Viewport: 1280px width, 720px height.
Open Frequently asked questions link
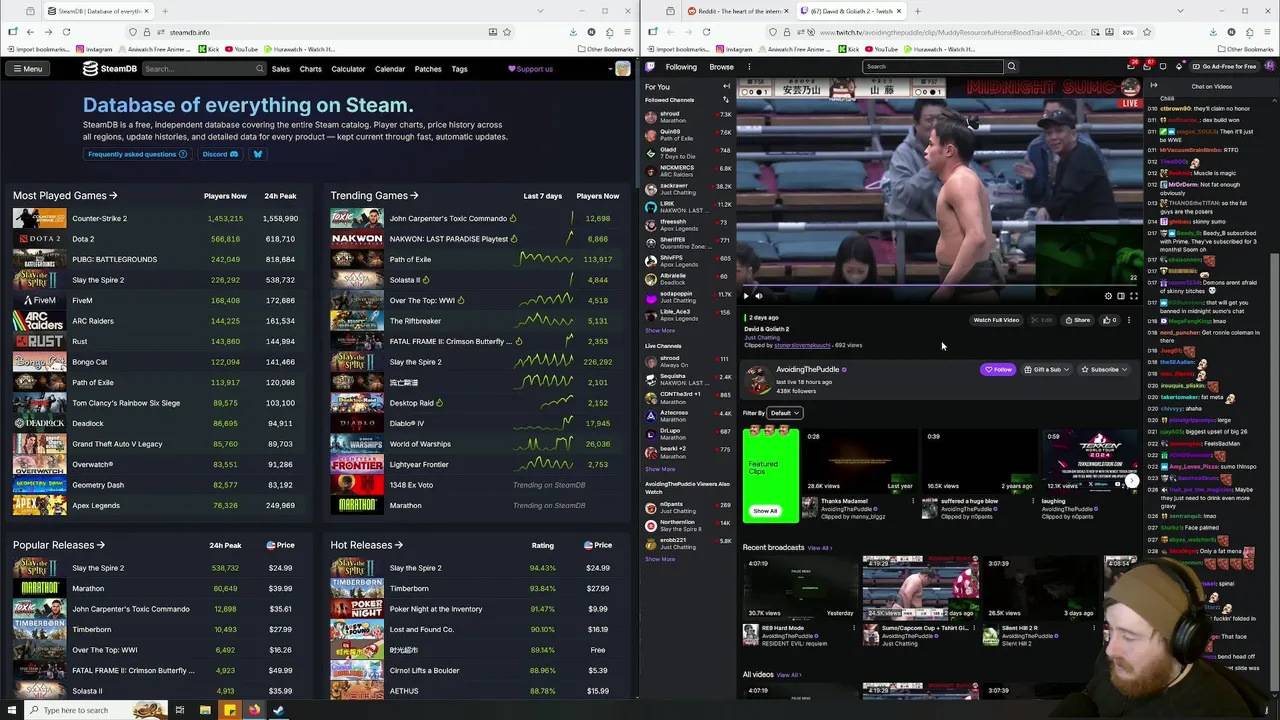[x=137, y=154]
